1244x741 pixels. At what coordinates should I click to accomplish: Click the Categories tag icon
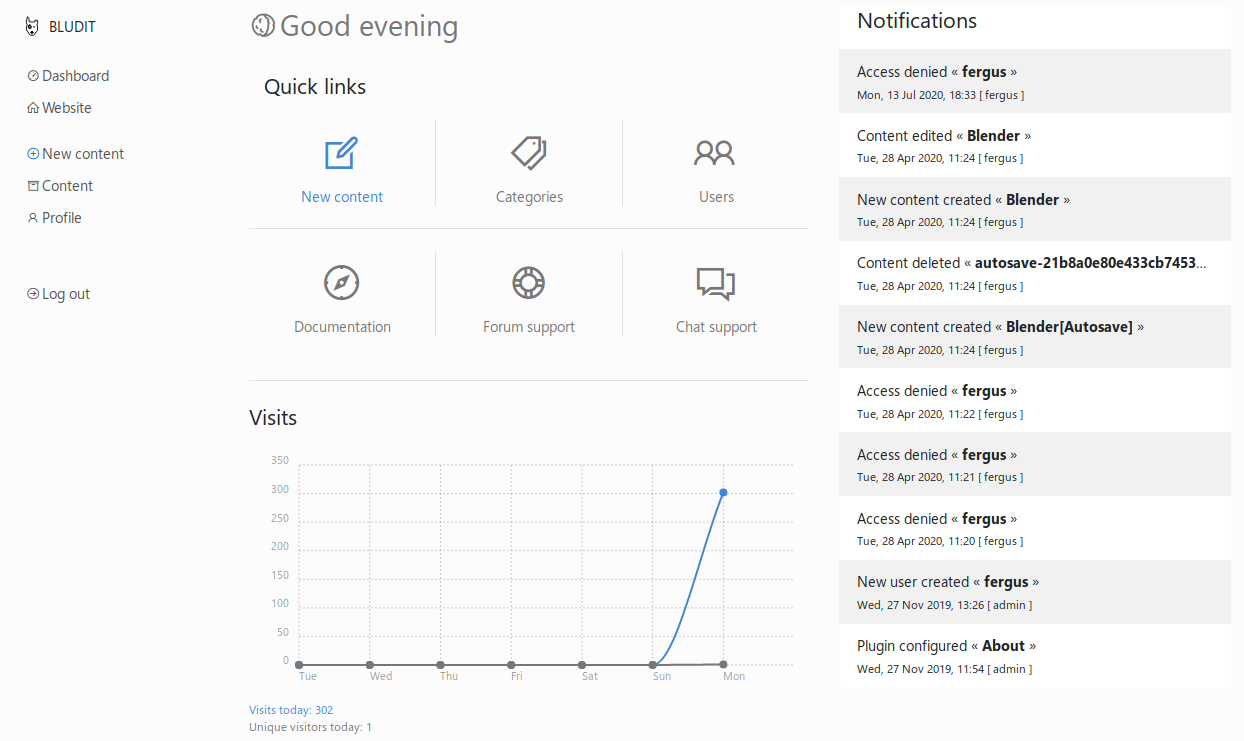pos(529,154)
